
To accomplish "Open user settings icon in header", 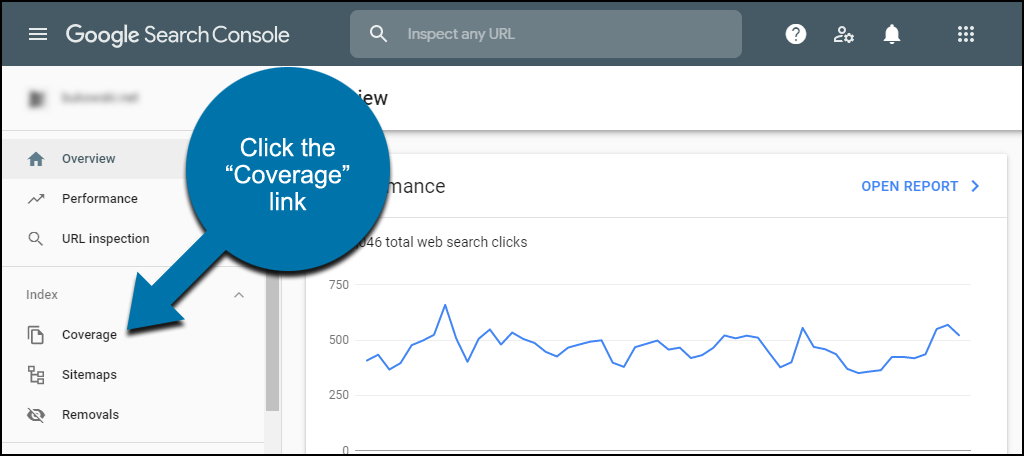I will point(843,34).
